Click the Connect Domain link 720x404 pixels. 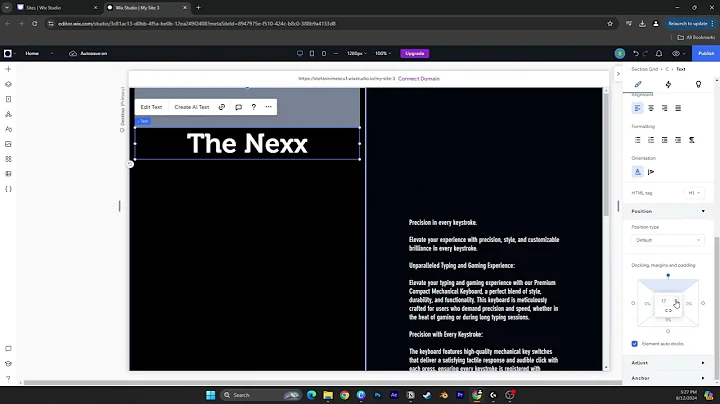(419, 79)
